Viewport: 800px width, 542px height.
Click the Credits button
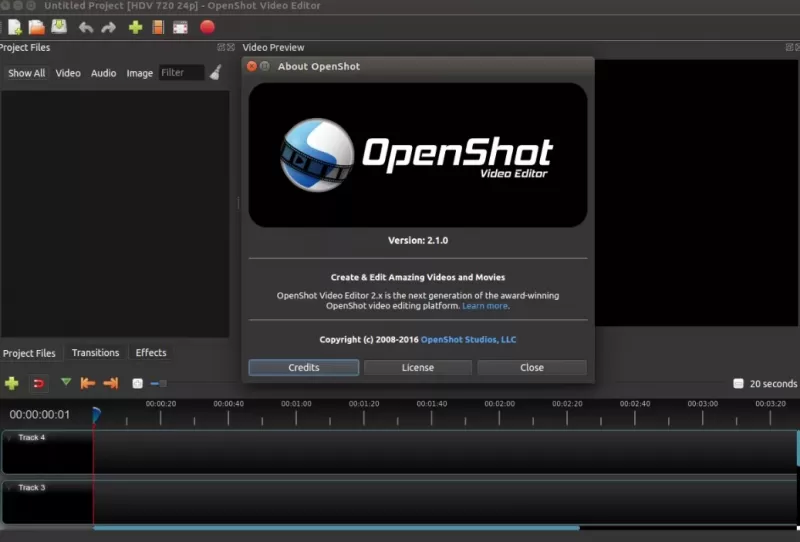(x=303, y=367)
